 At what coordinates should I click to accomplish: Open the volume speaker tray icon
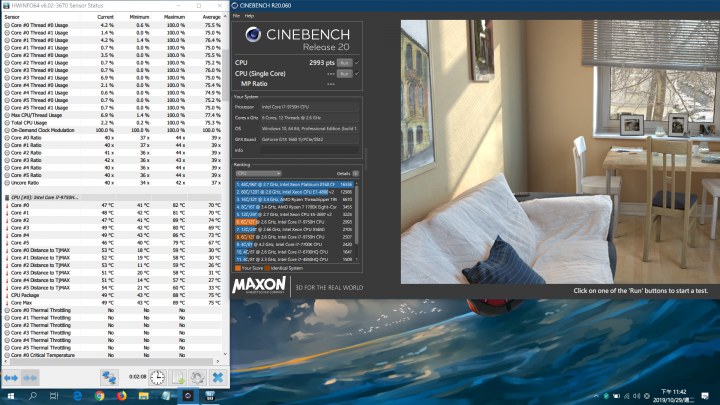click(636, 396)
